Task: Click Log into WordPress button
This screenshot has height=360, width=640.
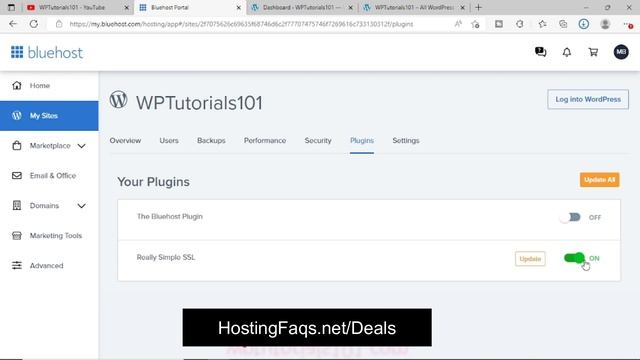Action: click(588, 99)
